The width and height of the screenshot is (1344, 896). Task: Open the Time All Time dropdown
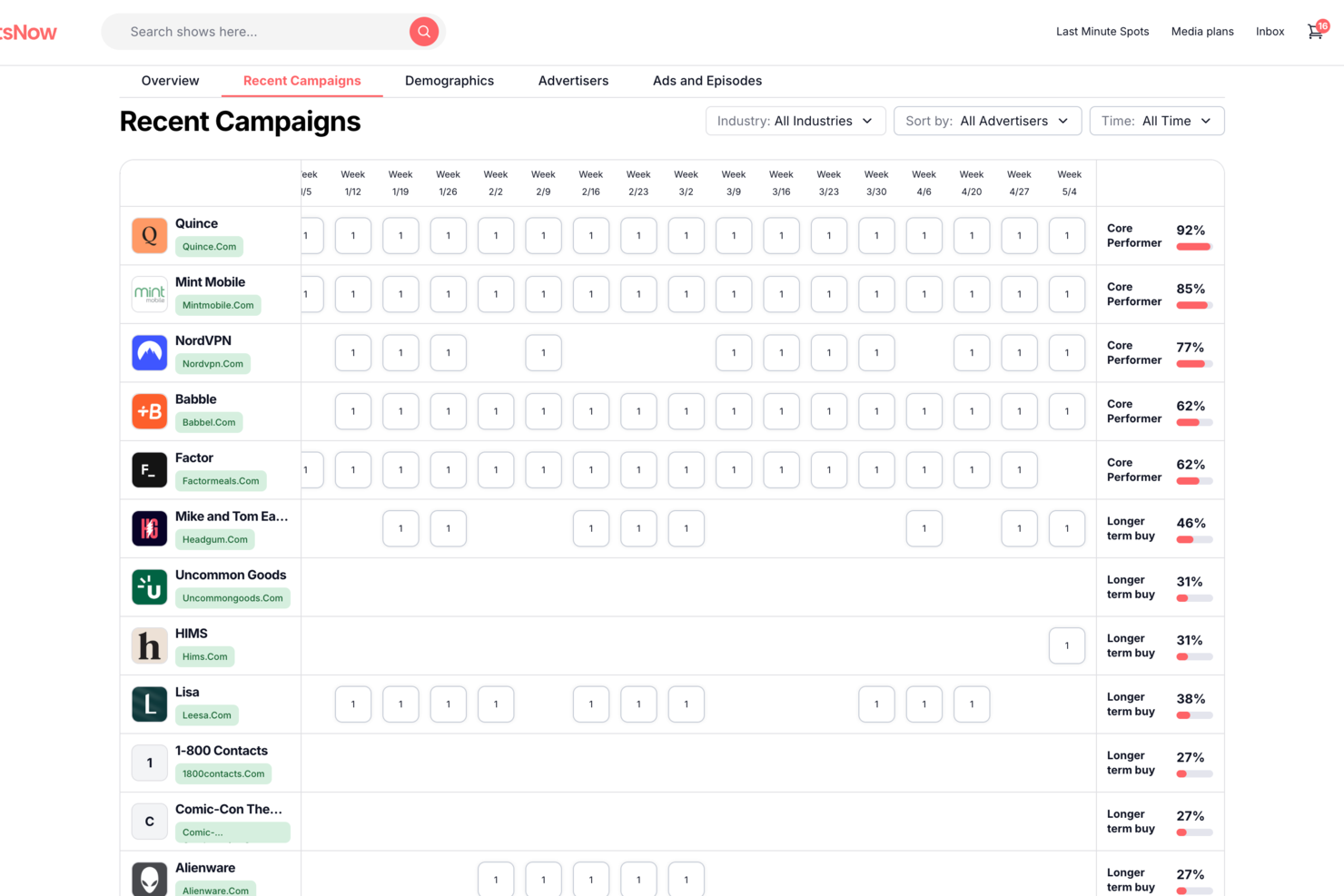pos(1157,121)
